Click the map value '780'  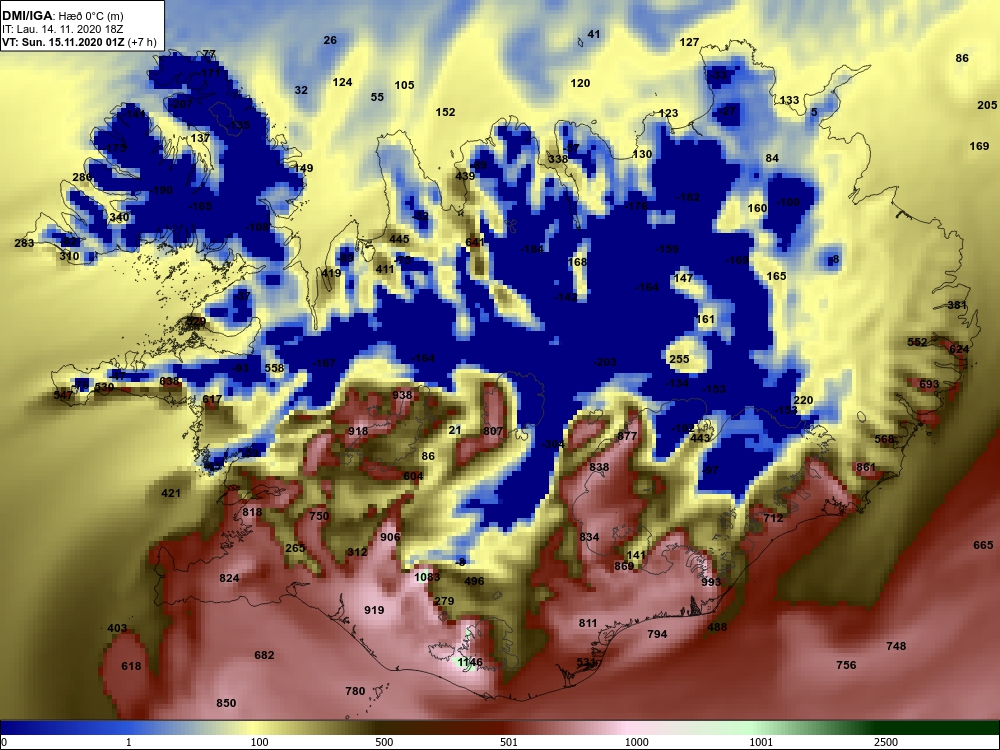click(x=355, y=691)
